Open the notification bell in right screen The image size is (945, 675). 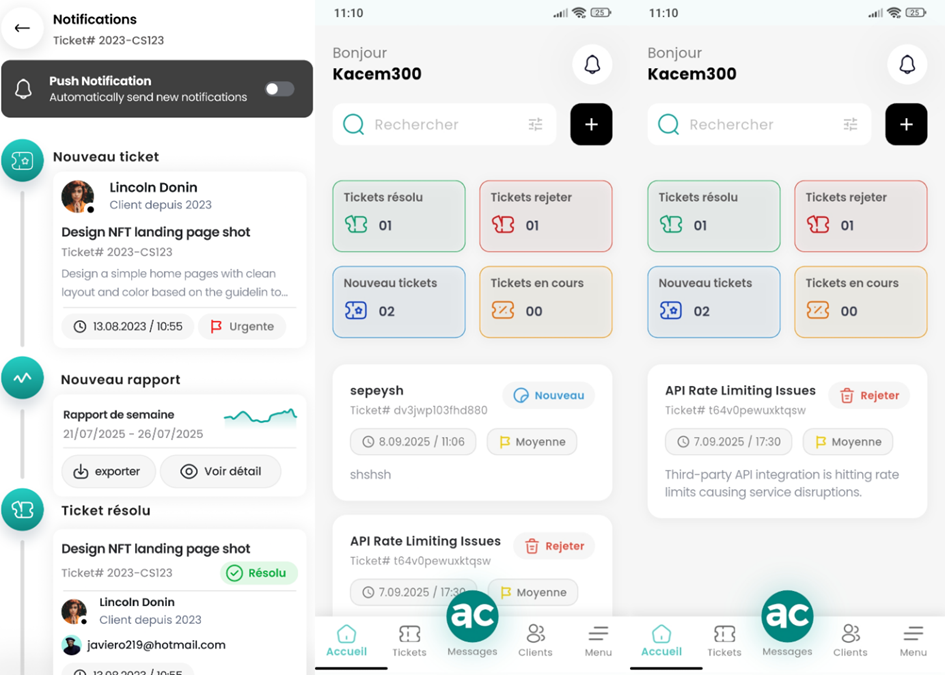tap(907, 64)
